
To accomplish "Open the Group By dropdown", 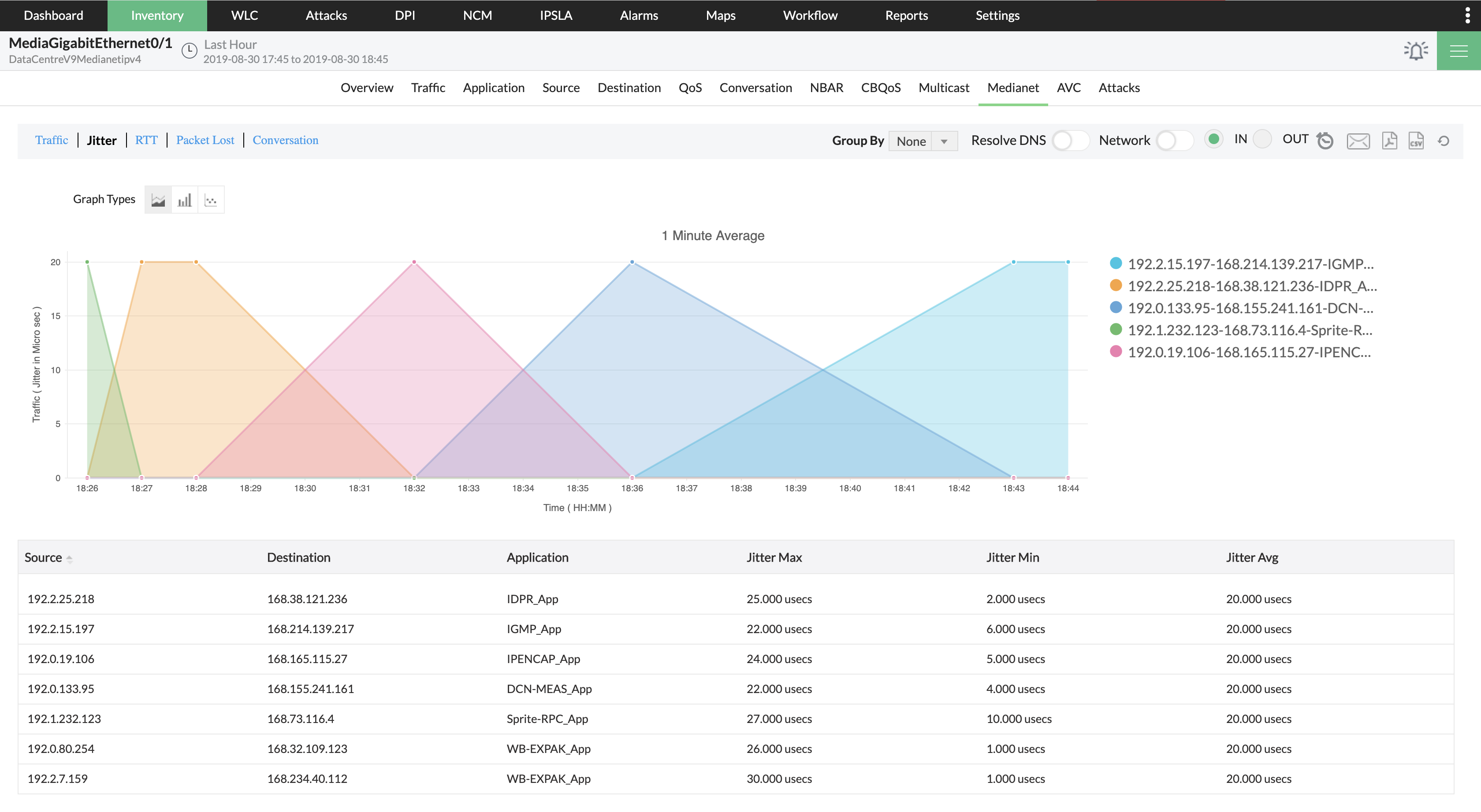I will pos(923,141).
